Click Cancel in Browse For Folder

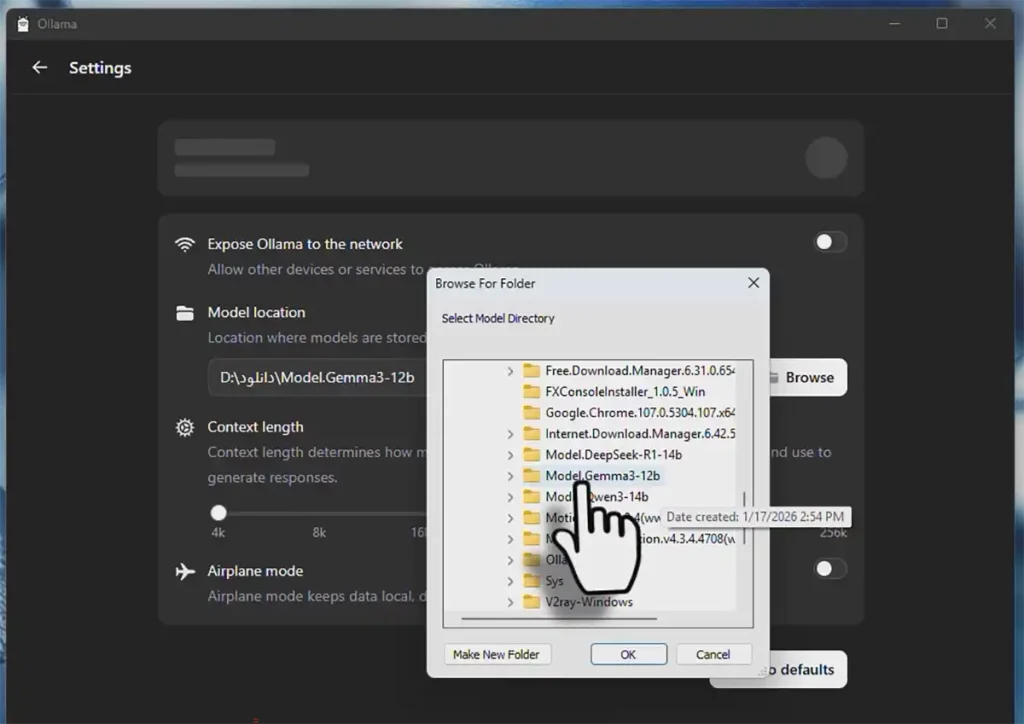(x=713, y=654)
